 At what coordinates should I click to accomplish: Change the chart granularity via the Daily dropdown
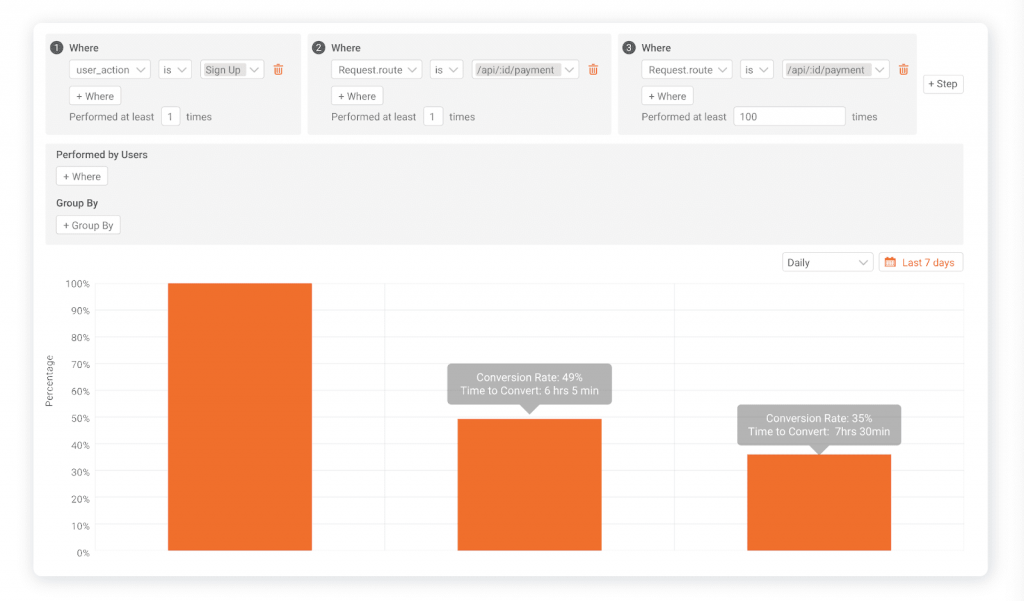pos(827,261)
